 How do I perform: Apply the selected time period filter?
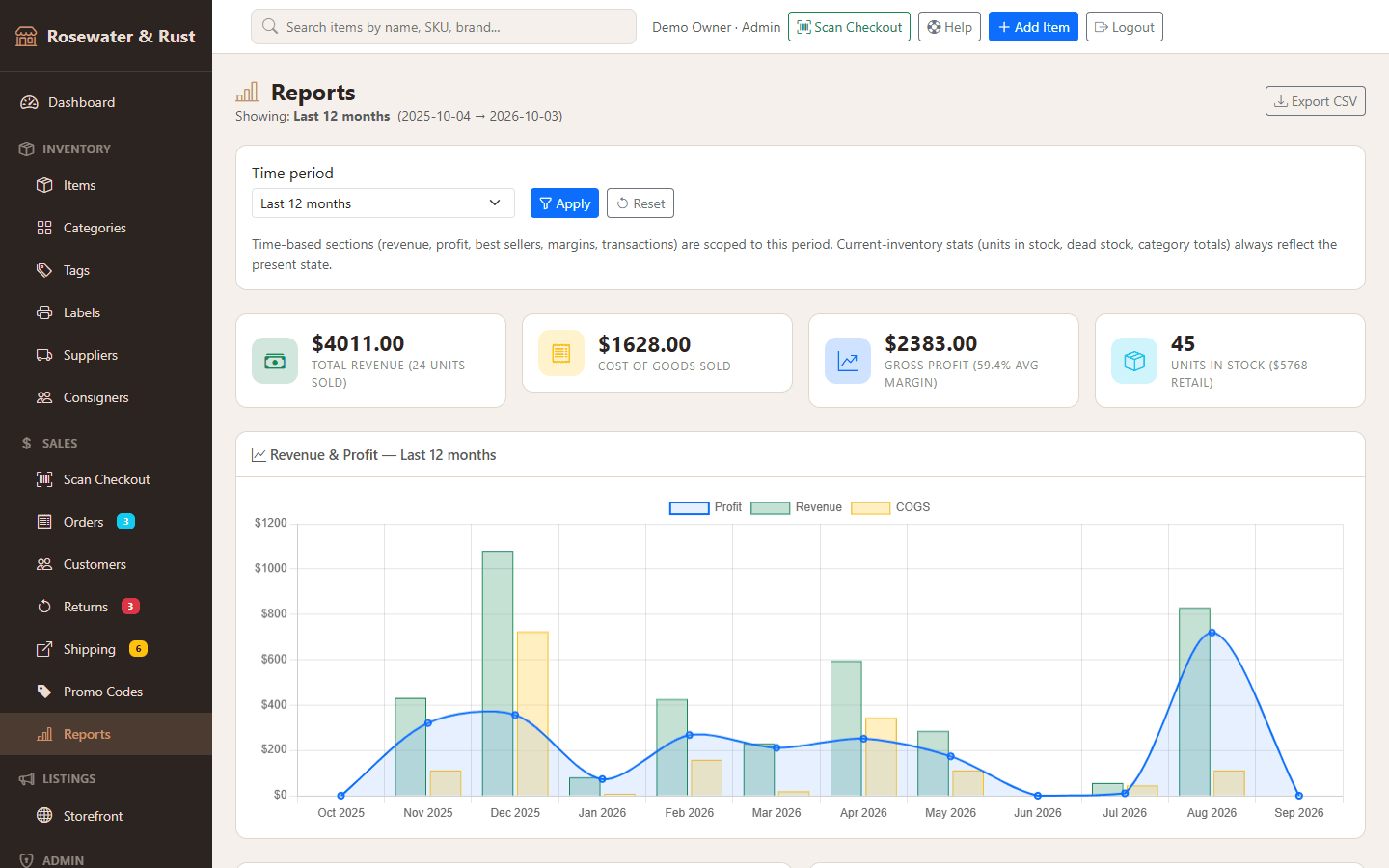tap(564, 203)
